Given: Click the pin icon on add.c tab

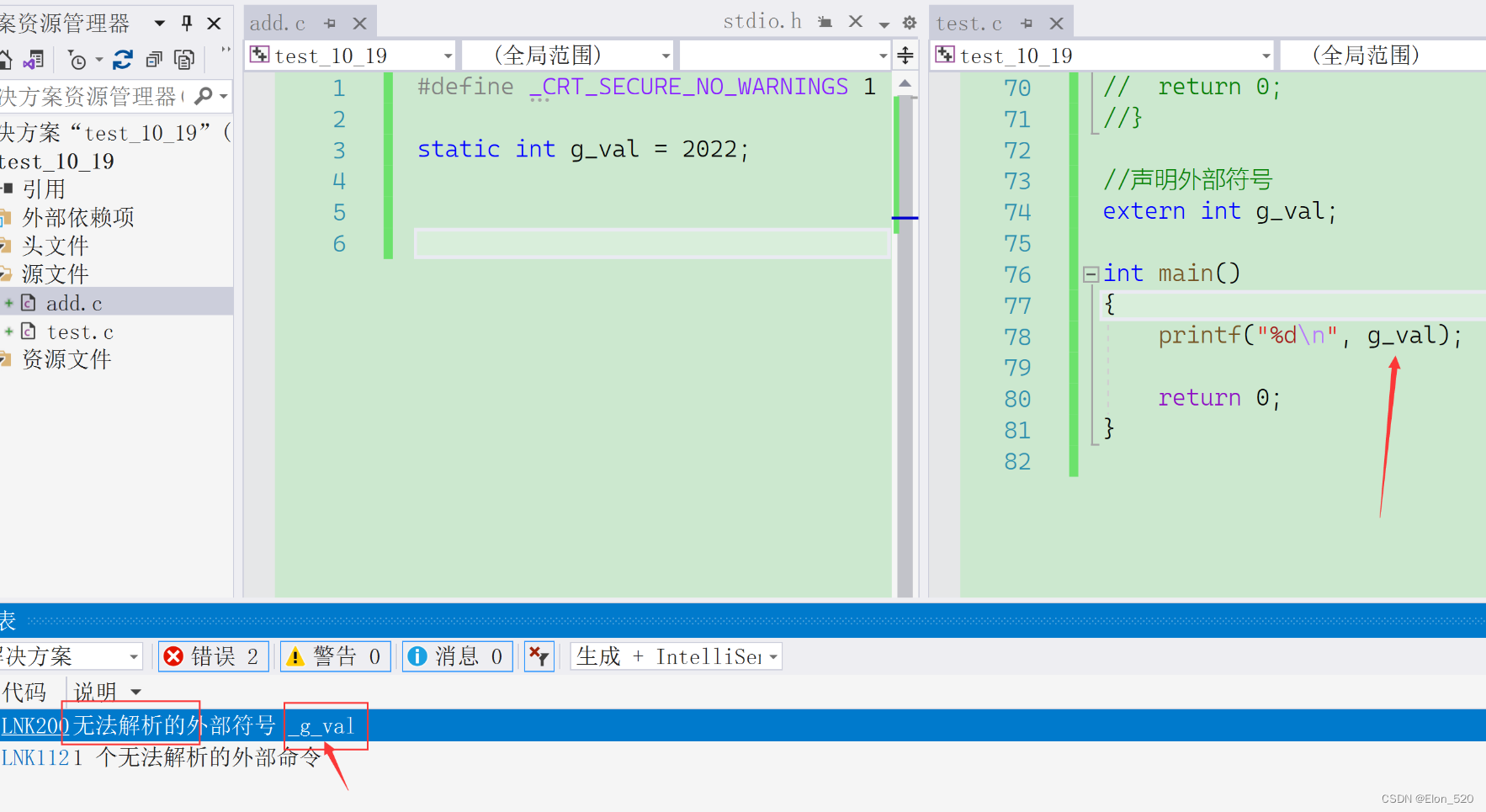Looking at the screenshot, I should [x=330, y=24].
